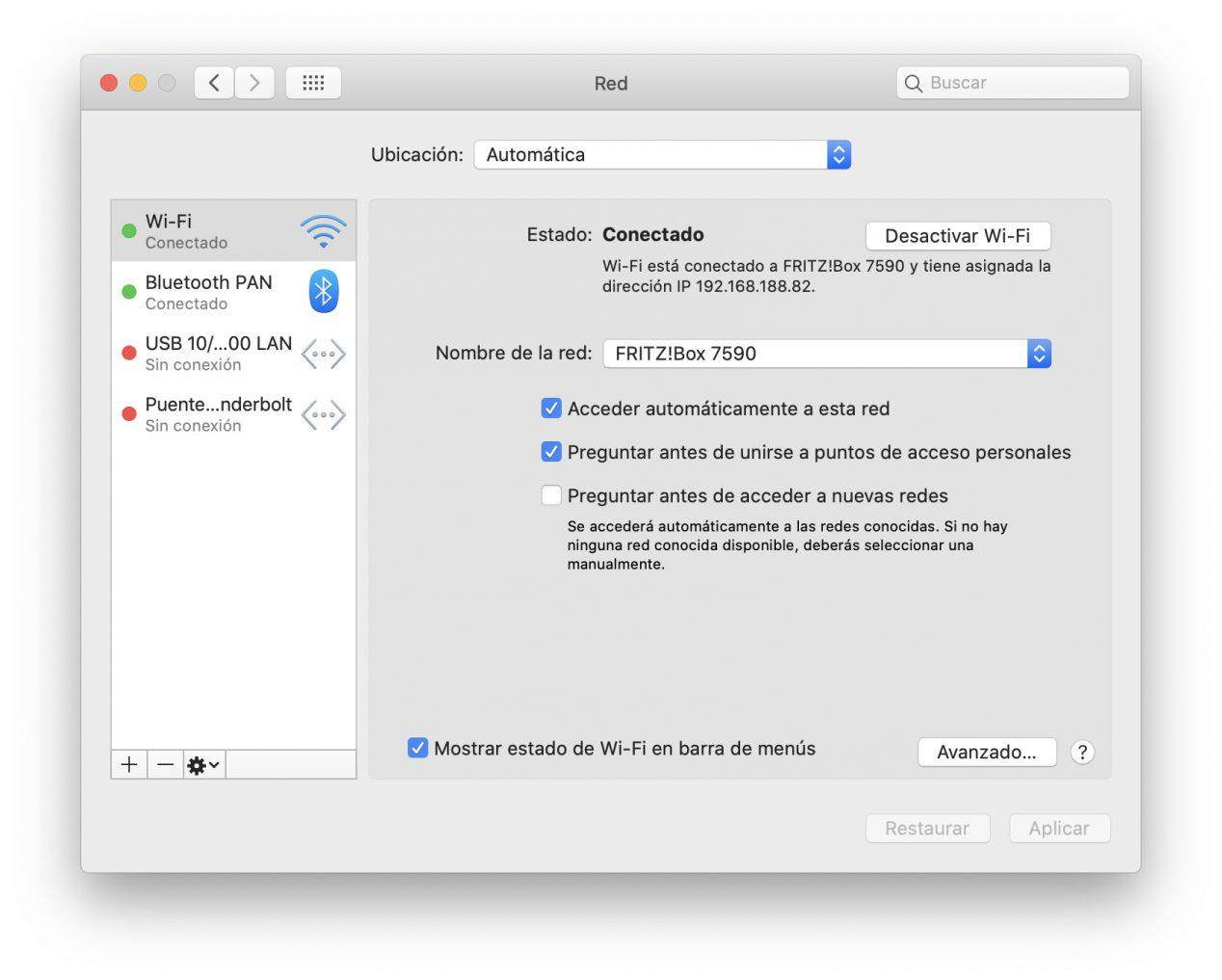Click the Restaurar button
The image size is (1222, 980).
pyautogui.click(x=927, y=829)
